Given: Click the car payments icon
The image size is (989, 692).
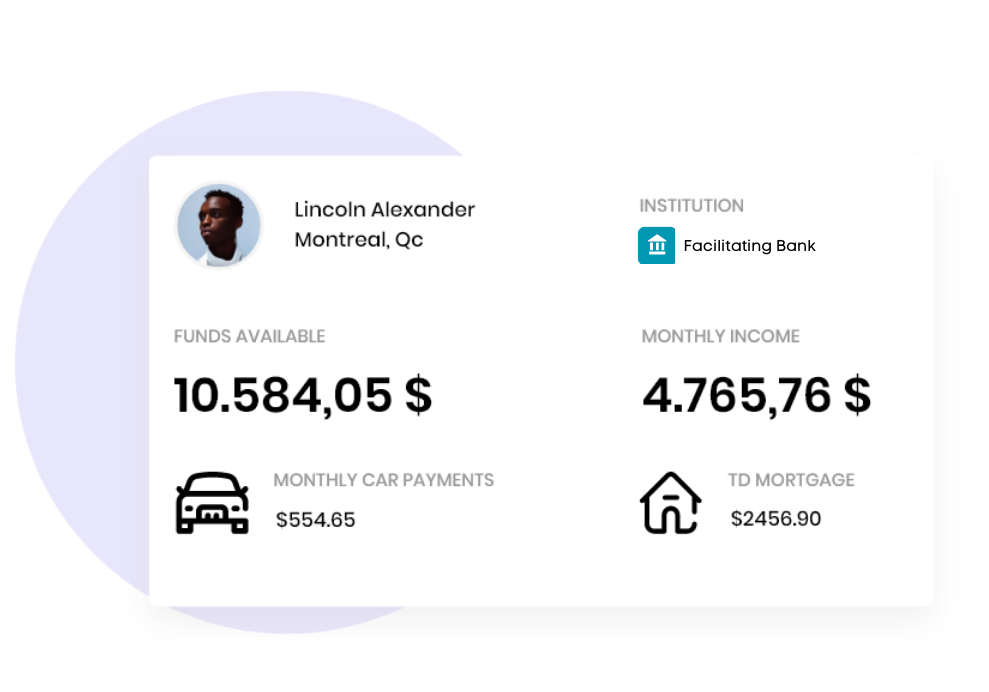Looking at the screenshot, I should click(x=212, y=503).
